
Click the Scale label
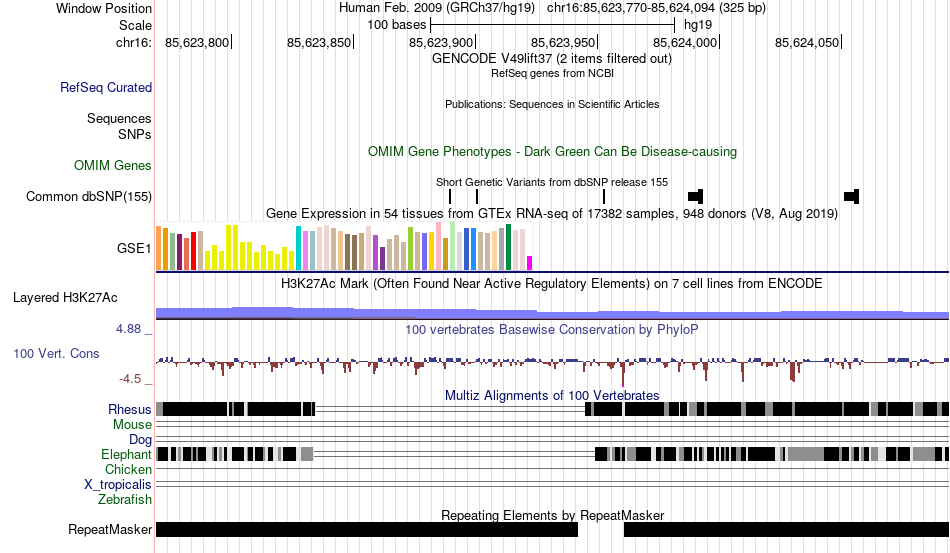[x=135, y=25]
